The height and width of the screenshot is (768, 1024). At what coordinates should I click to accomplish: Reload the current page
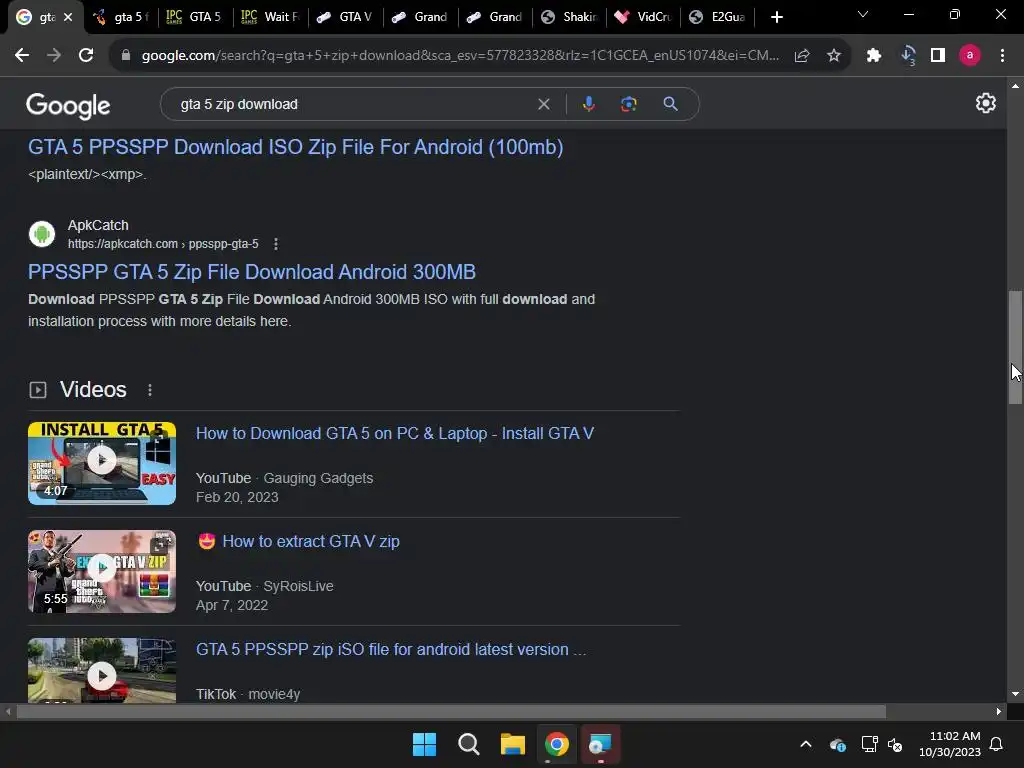pos(86,56)
